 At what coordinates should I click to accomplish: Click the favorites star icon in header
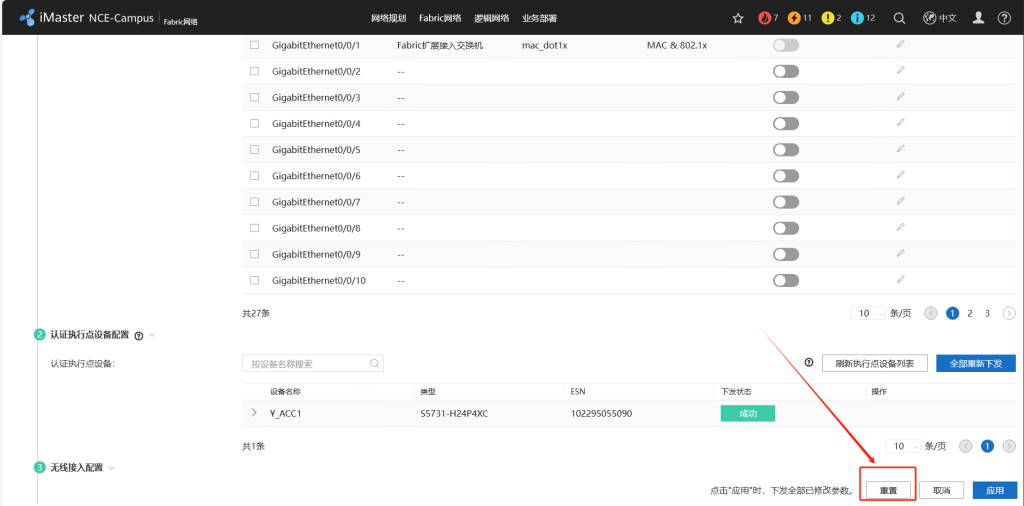click(x=738, y=18)
